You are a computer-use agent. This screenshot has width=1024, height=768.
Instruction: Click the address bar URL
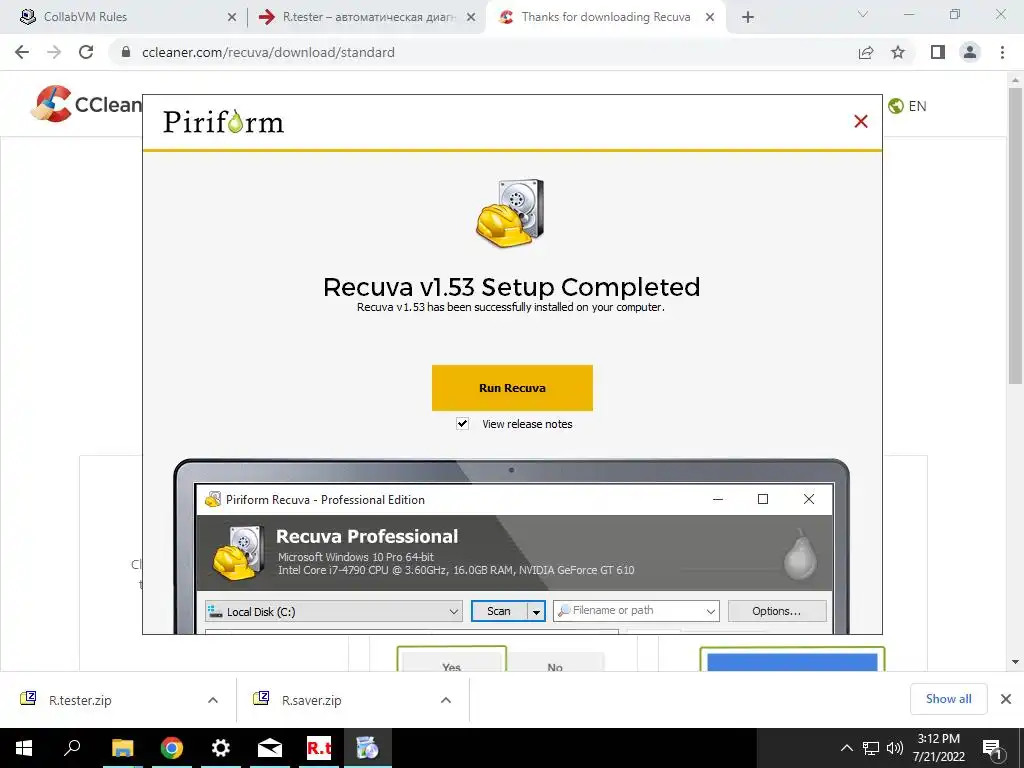268,52
